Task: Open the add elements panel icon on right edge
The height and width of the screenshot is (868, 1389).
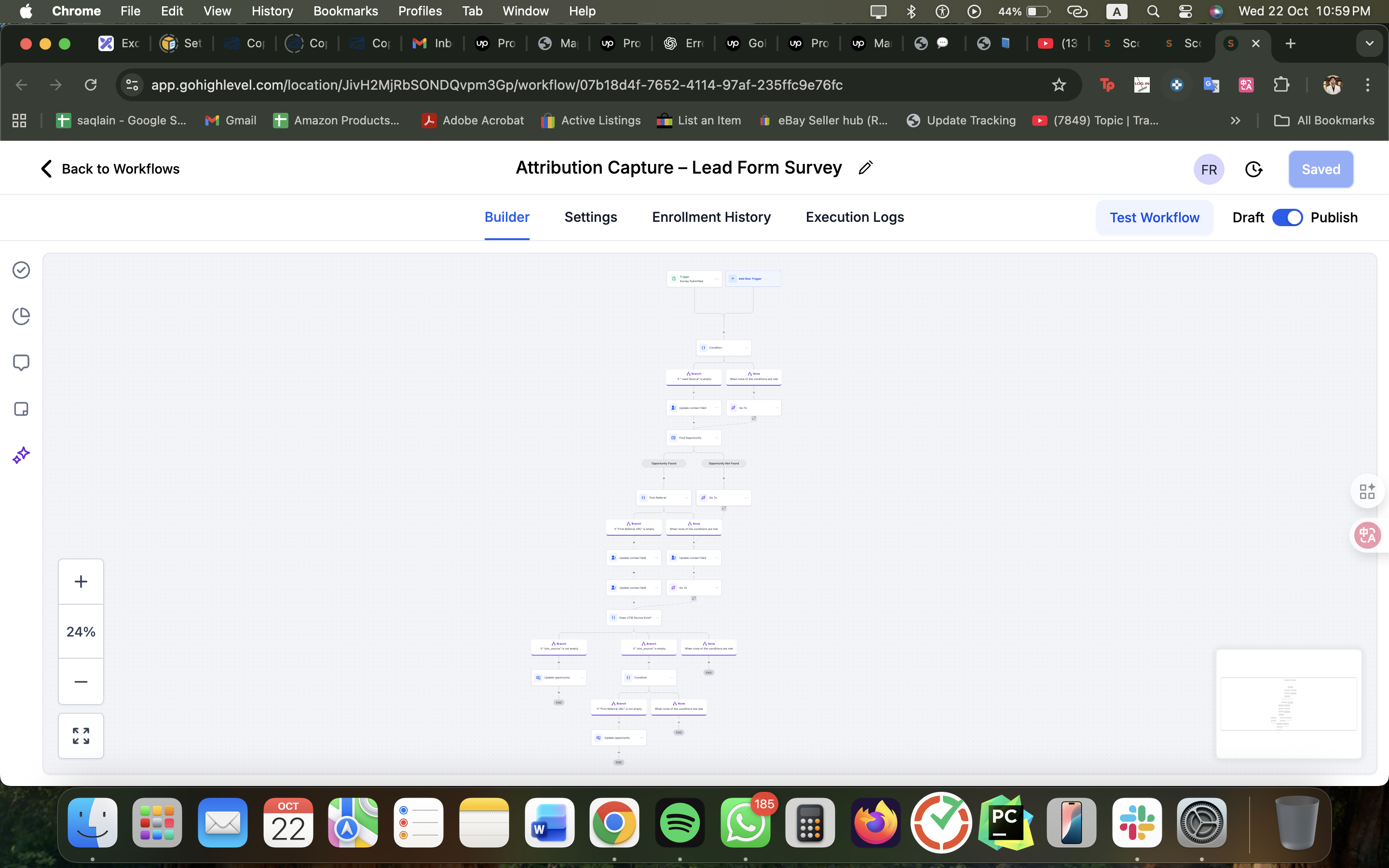Action: tap(1367, 491)
